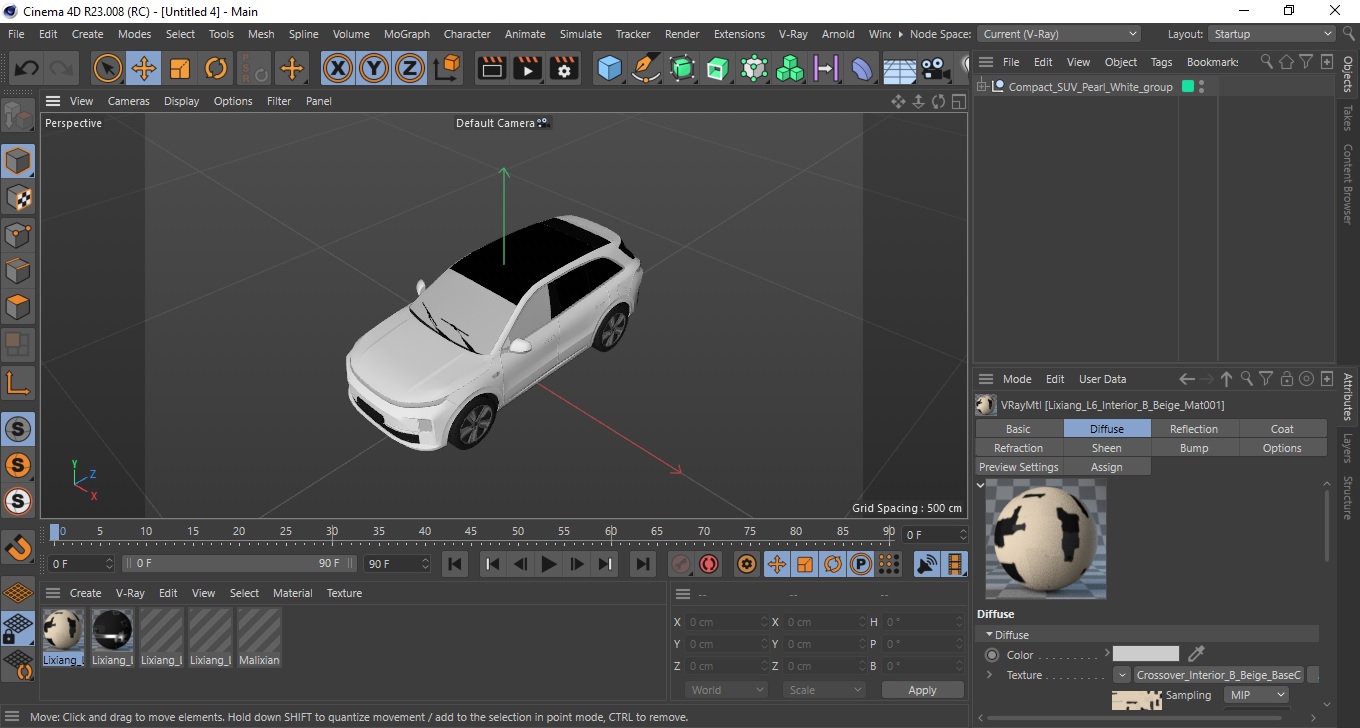Click the Diffuse Color swatch
This screenshot has width=1360, height=728.
point(1146,654)
